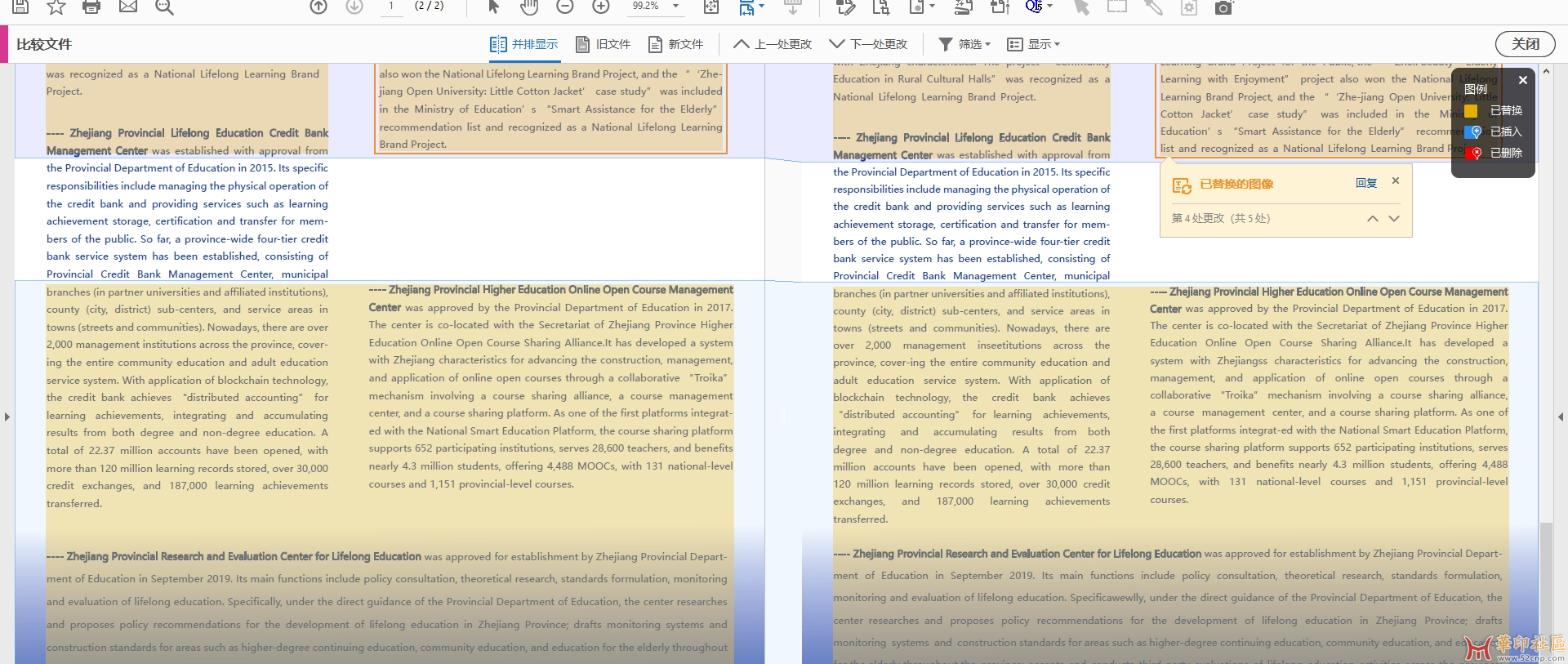Viewport: 1568px width, 664px height.
Task: Click the organize pages icon
Action: tap(1000, 7)
